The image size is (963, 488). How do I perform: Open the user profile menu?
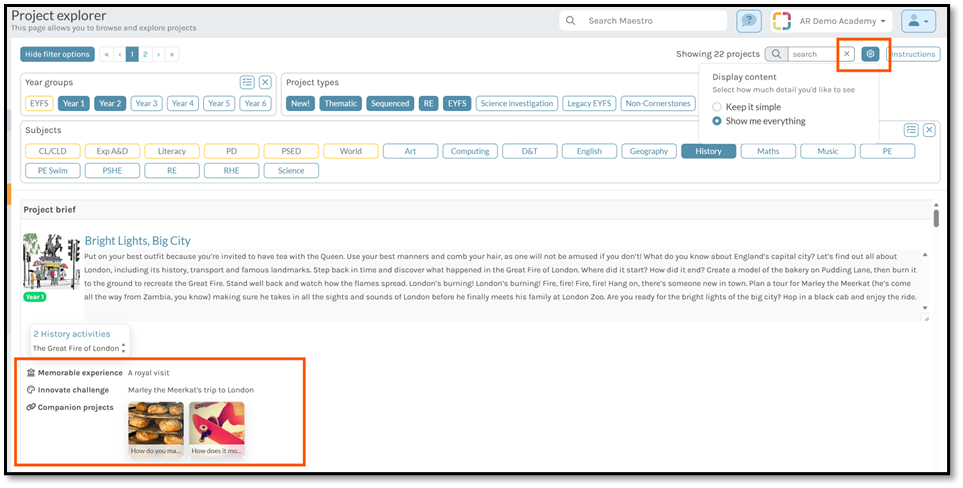(x=917, y=21)
